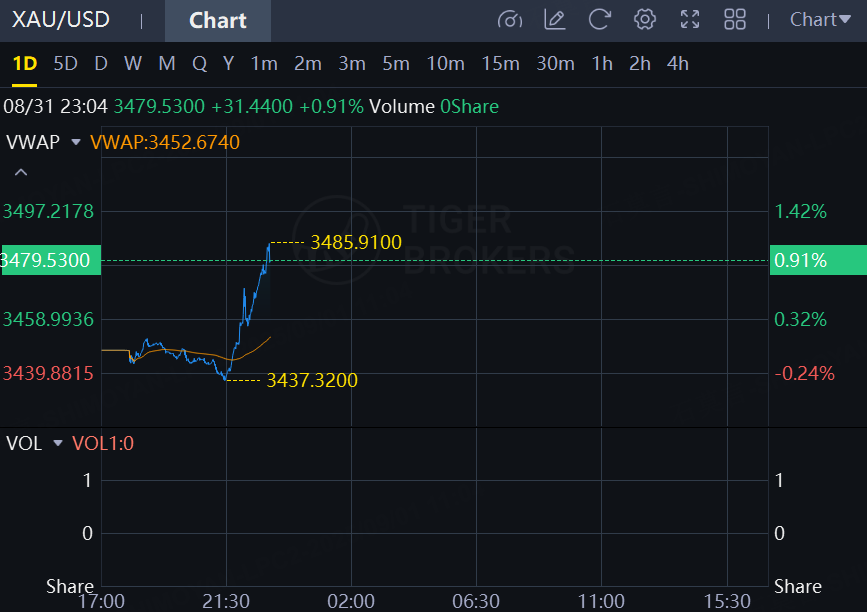The width and height of the screenshot is (867, 612).
Task: Open the multi-chart grid layout
Action: [735, 19]
